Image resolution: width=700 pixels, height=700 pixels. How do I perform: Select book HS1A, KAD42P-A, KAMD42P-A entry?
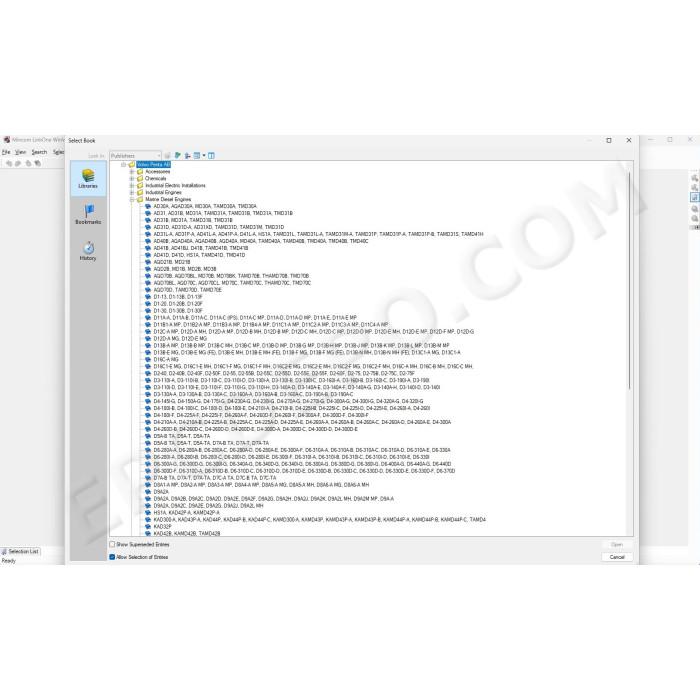point(186,512)
